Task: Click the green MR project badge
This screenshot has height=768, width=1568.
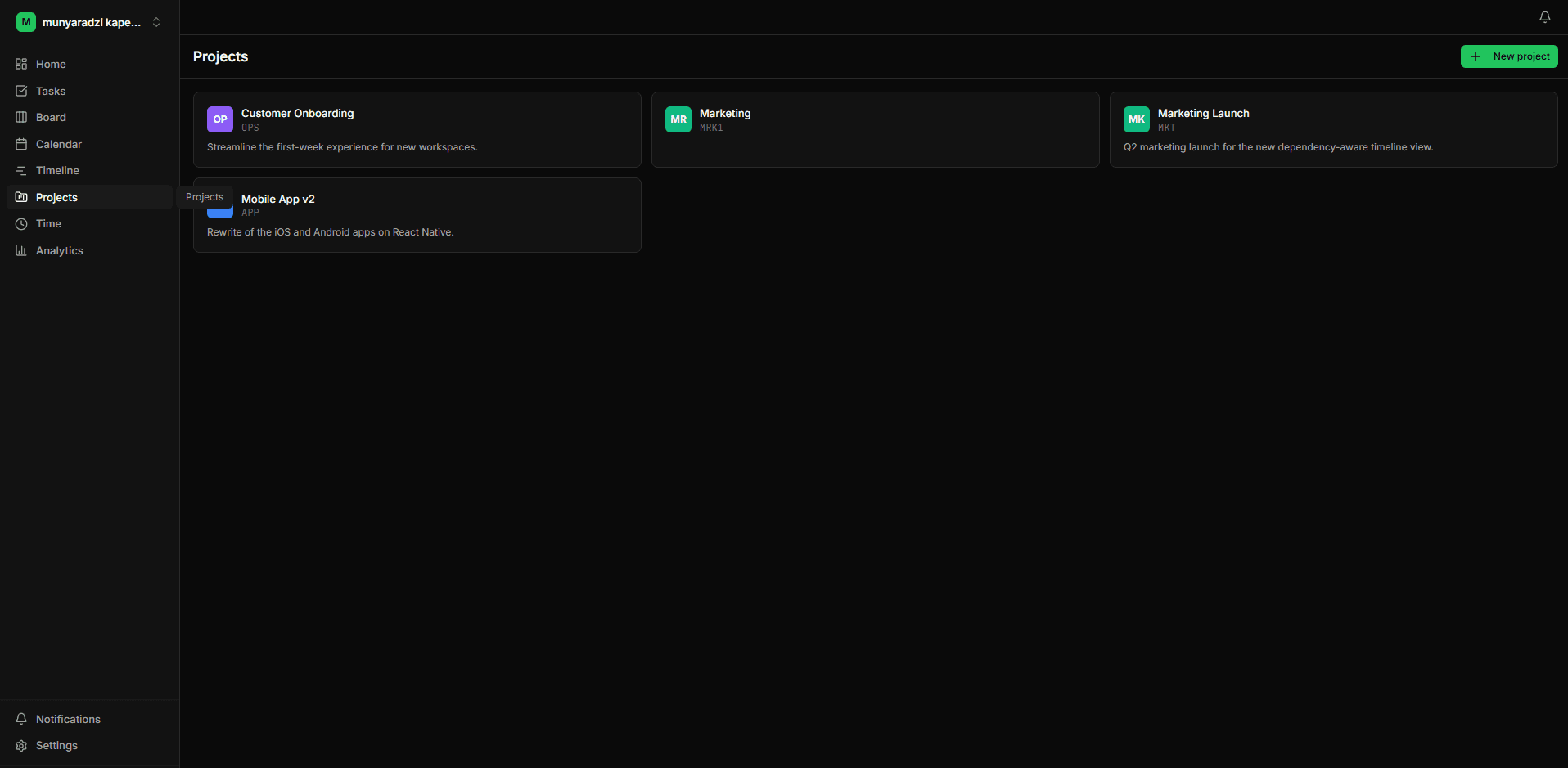Action: 678,119
